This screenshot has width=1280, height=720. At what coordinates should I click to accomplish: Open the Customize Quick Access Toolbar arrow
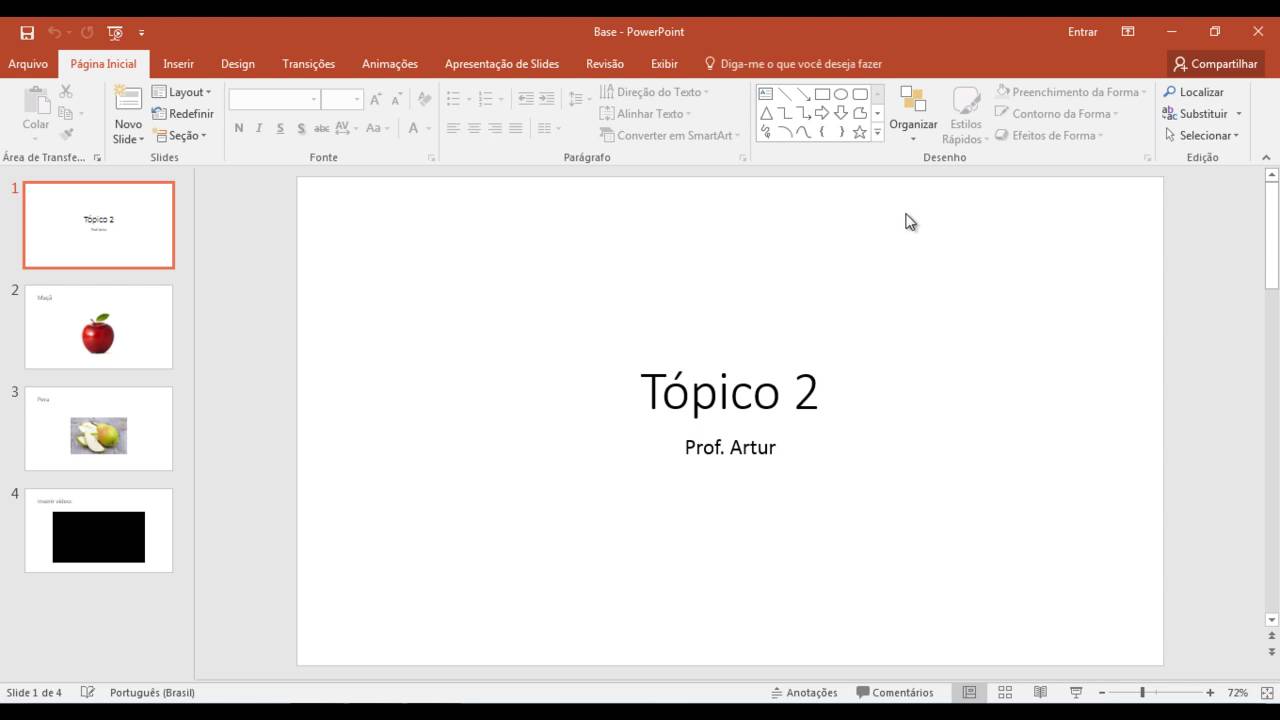(141, 33)
